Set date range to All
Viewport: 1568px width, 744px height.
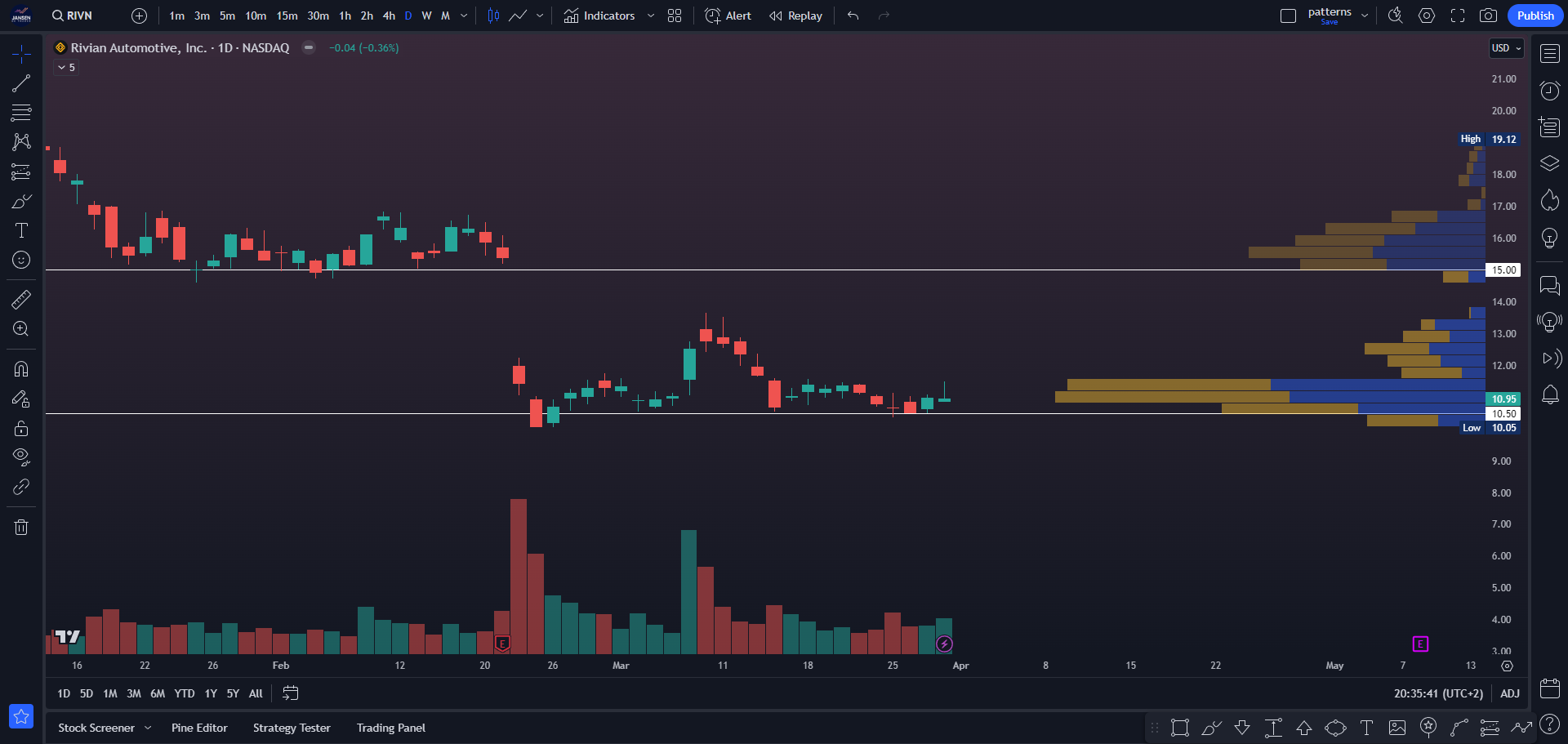click(x=256, y=693)
